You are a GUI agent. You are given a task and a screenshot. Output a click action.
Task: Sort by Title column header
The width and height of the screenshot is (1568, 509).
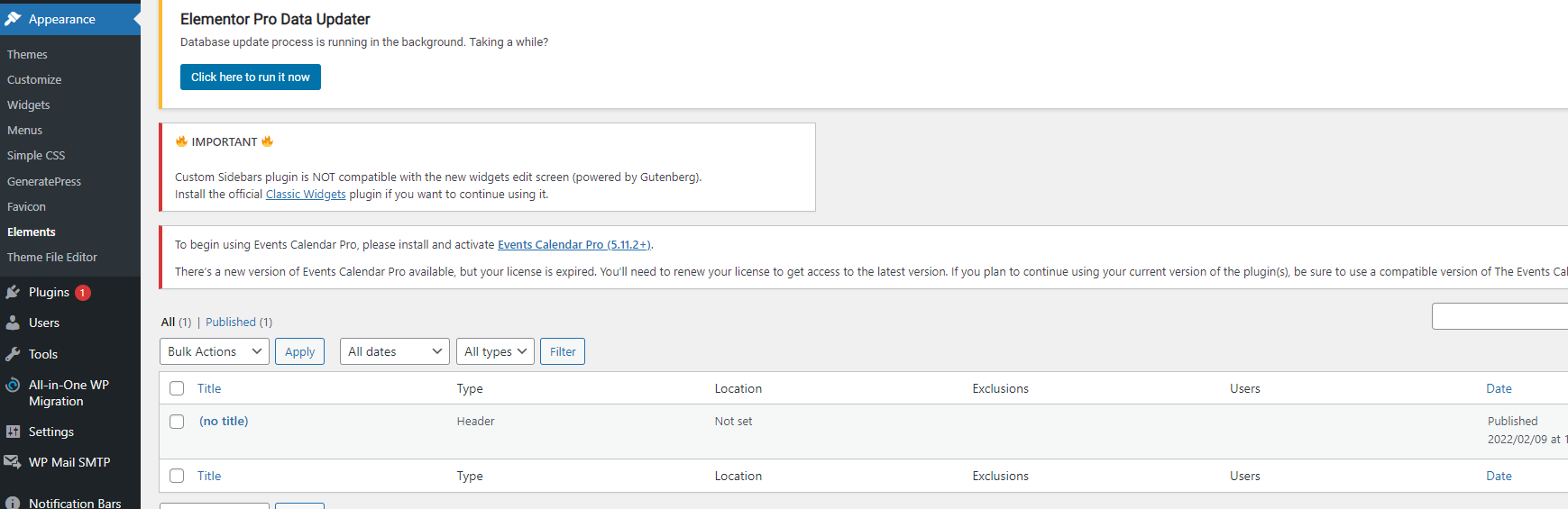209,388
